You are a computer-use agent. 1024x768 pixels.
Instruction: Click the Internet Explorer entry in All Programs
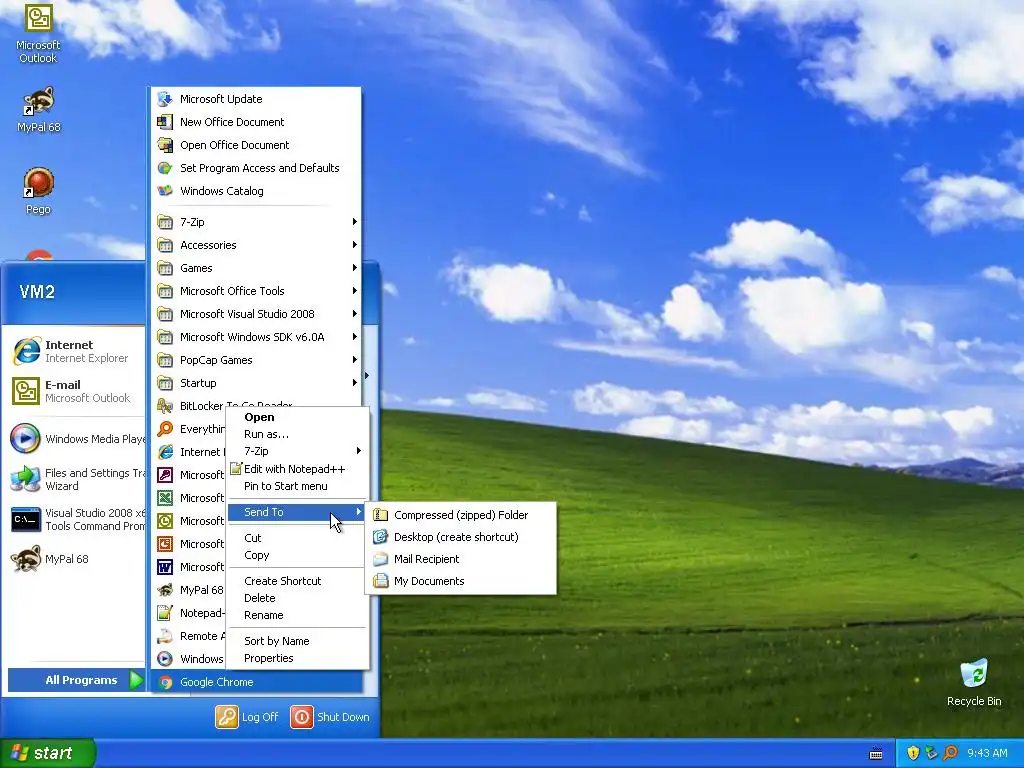click(189, 452)
